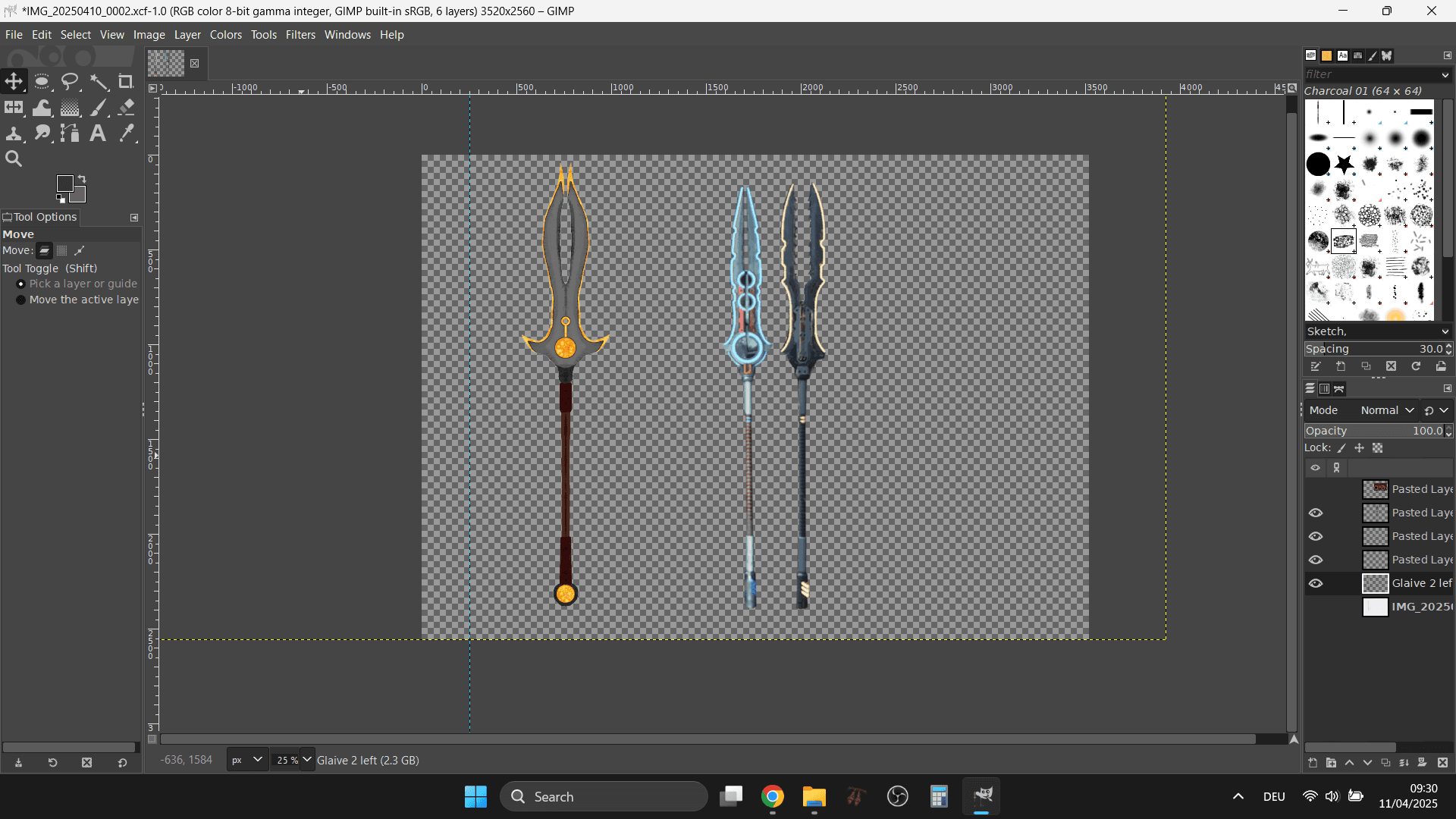Select the Gradient tool
The height and width of the screenshot is (819, 1456).
tap(70, 108)
